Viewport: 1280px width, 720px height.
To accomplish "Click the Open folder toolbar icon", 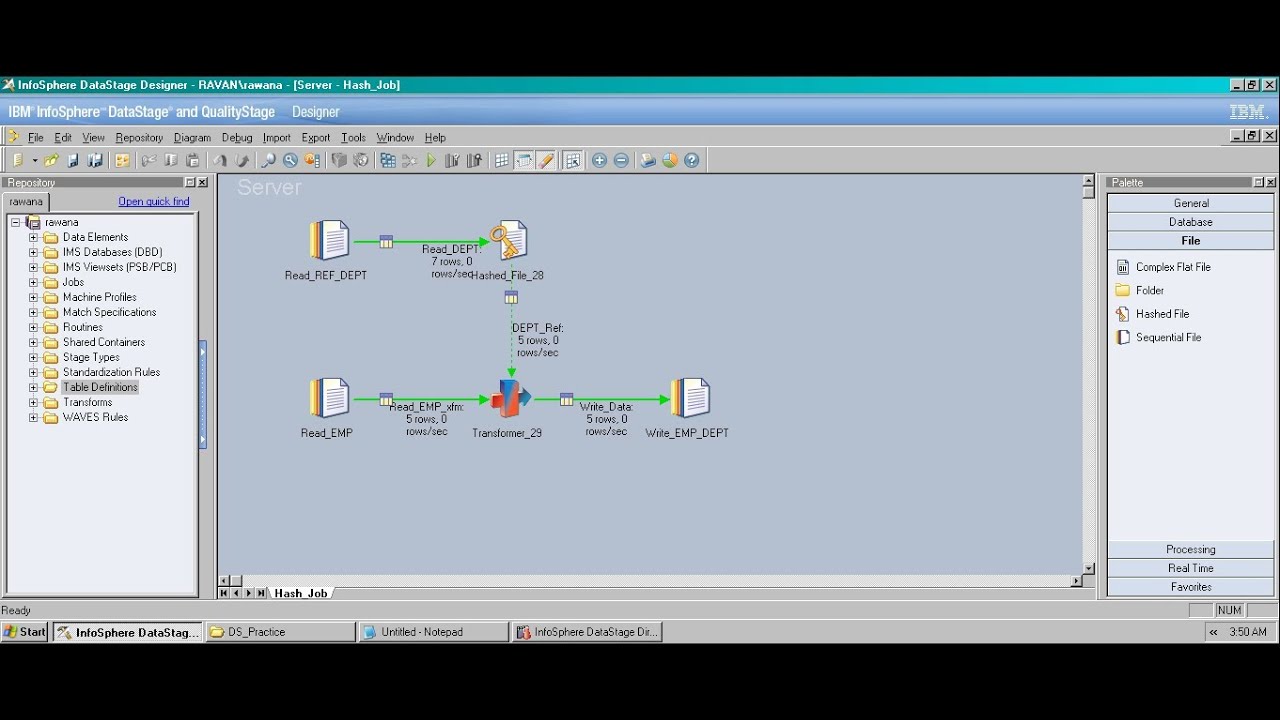I will (x=51, y=160).
